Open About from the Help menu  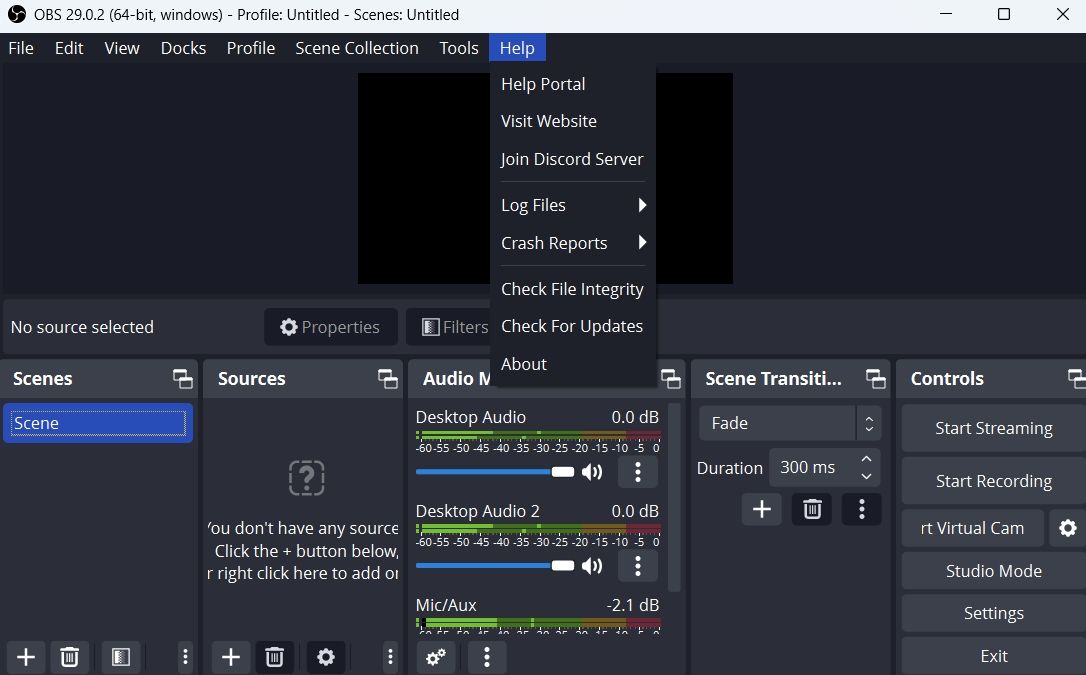[x=523, y=364]
